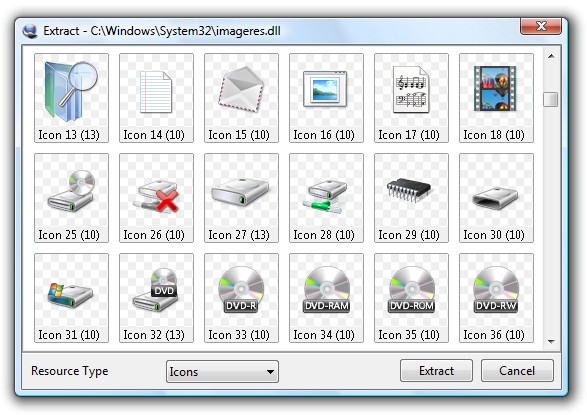Select the hard drive Icon 27

pyautogui.click(x=241, y=198)
